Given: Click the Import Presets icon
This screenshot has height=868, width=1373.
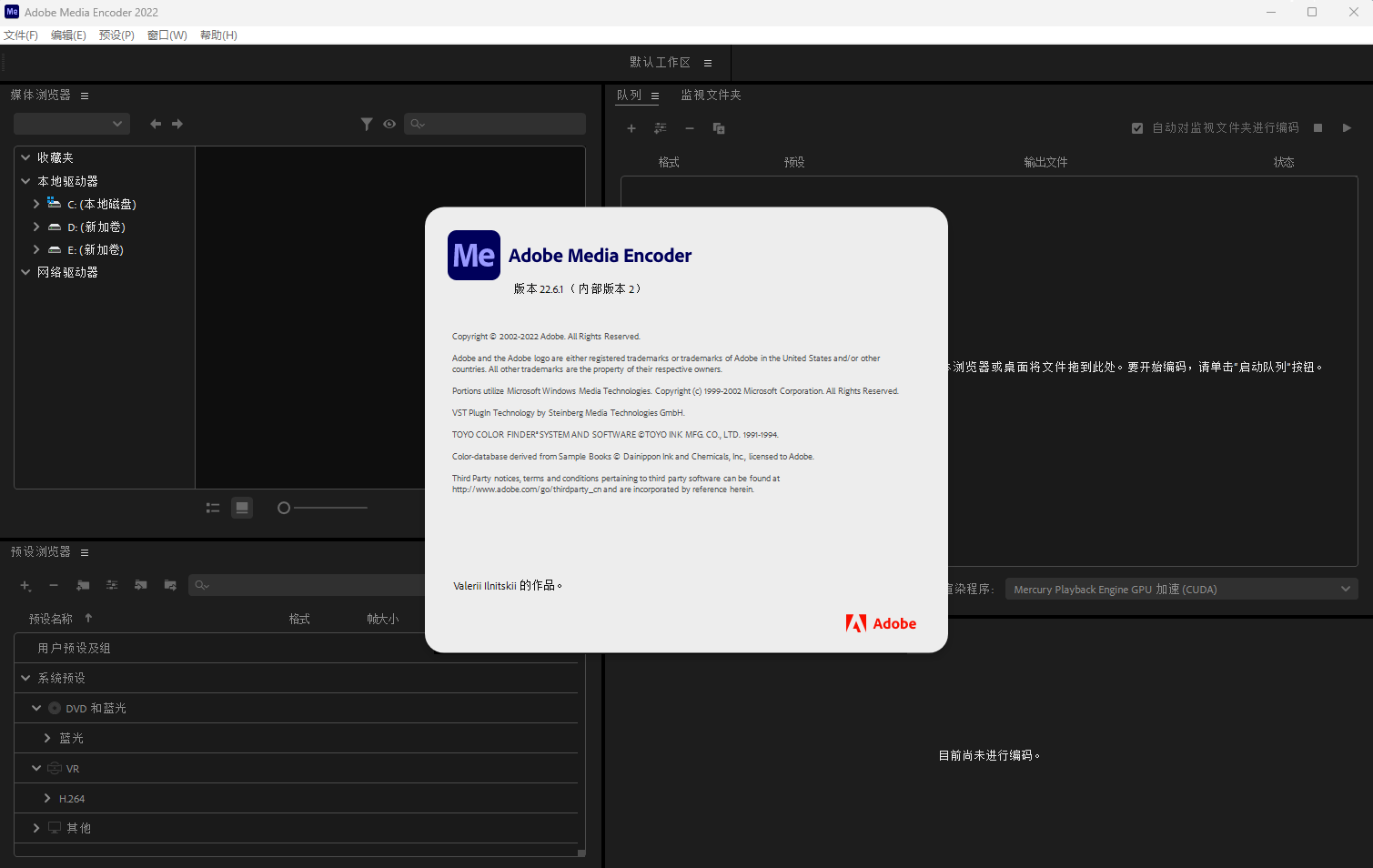Looking at the screenshot, I should (x=141, y=585).
